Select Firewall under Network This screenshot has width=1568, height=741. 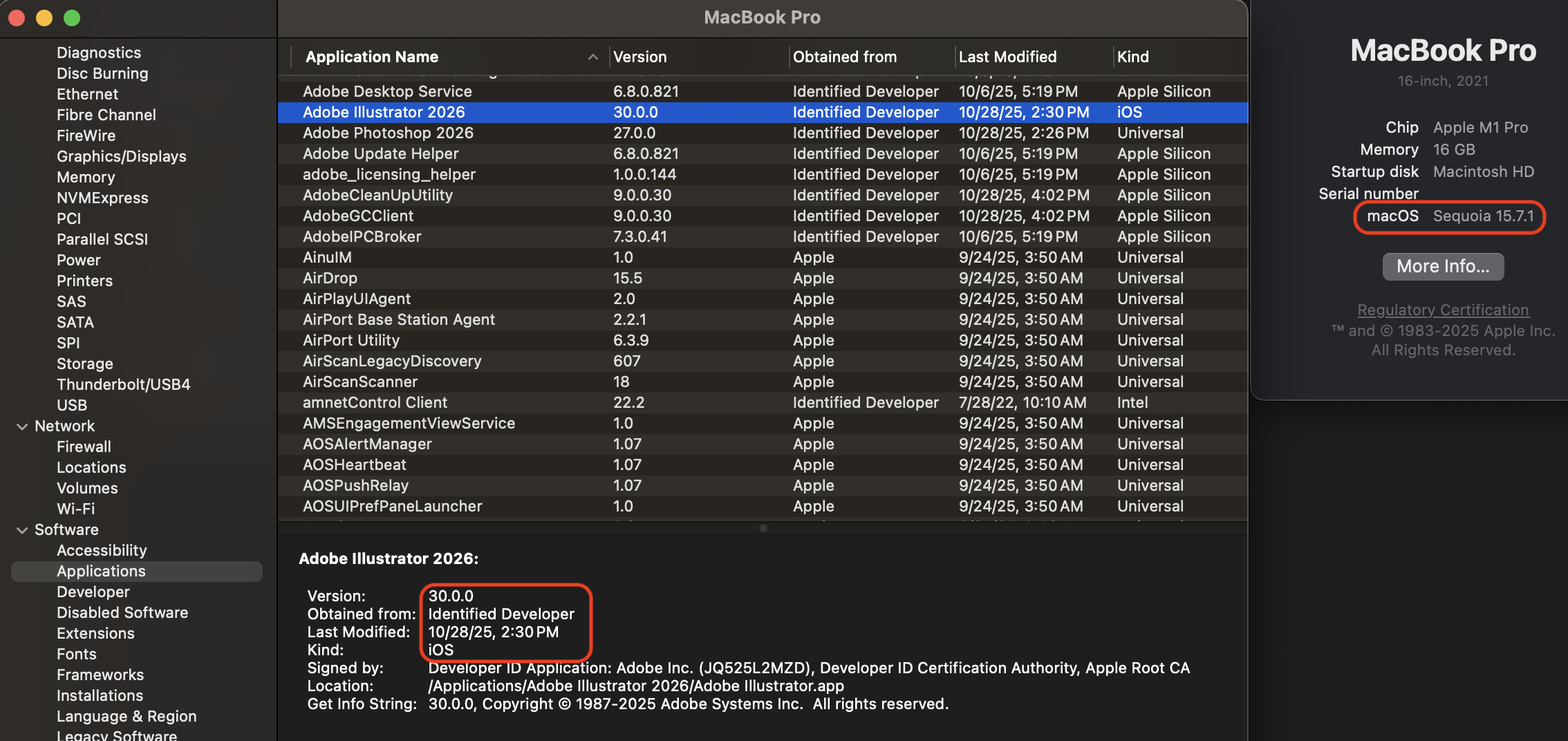[84, 447]
